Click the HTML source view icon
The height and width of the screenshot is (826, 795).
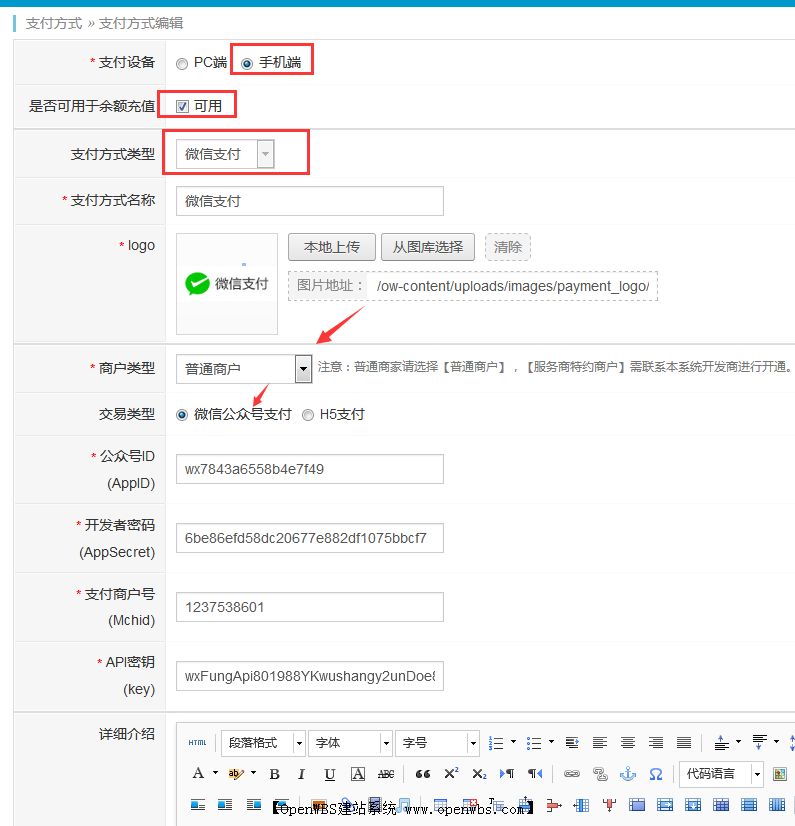coord(197,743)
